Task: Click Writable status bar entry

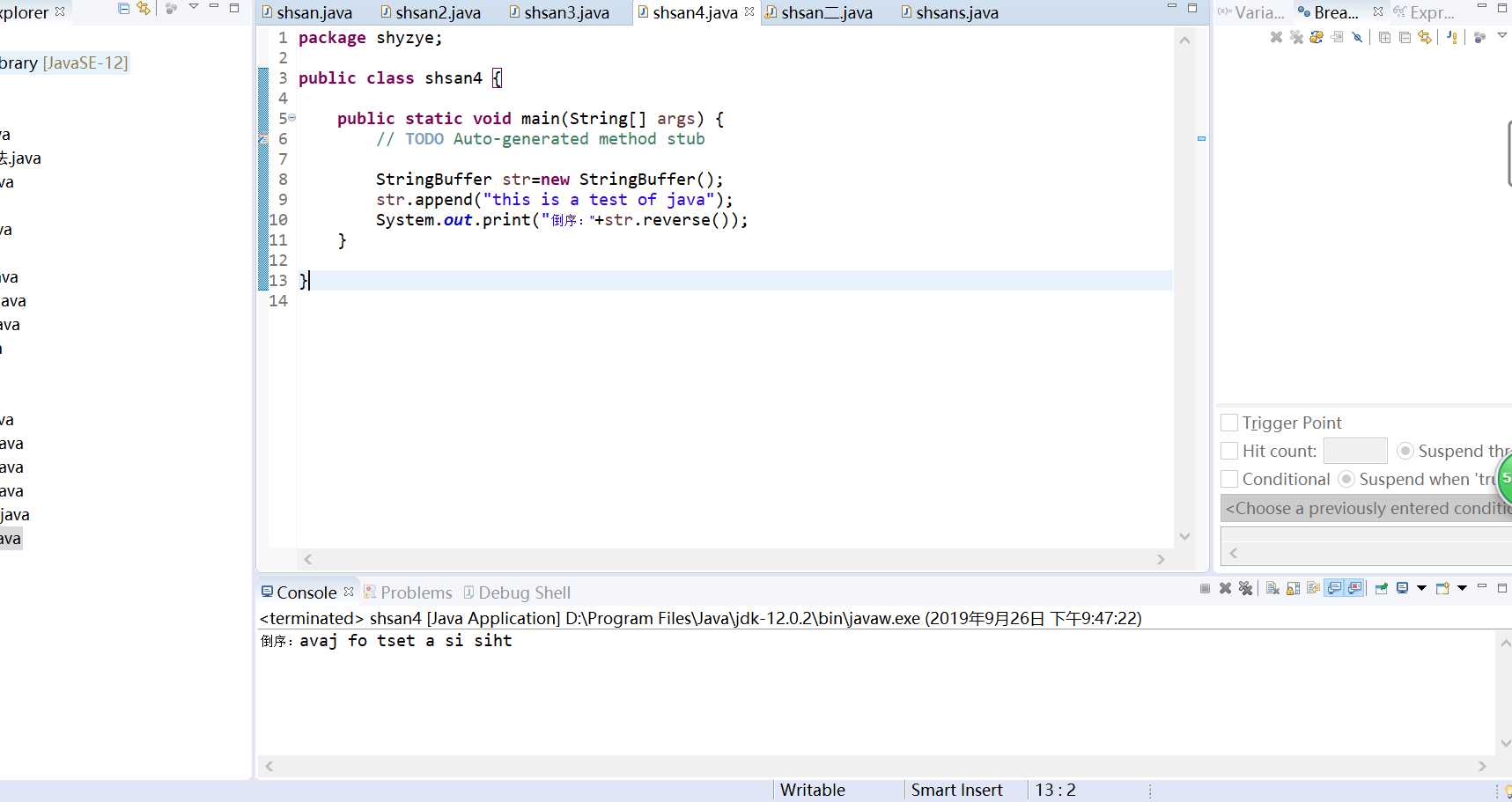Action: point(812,790)
